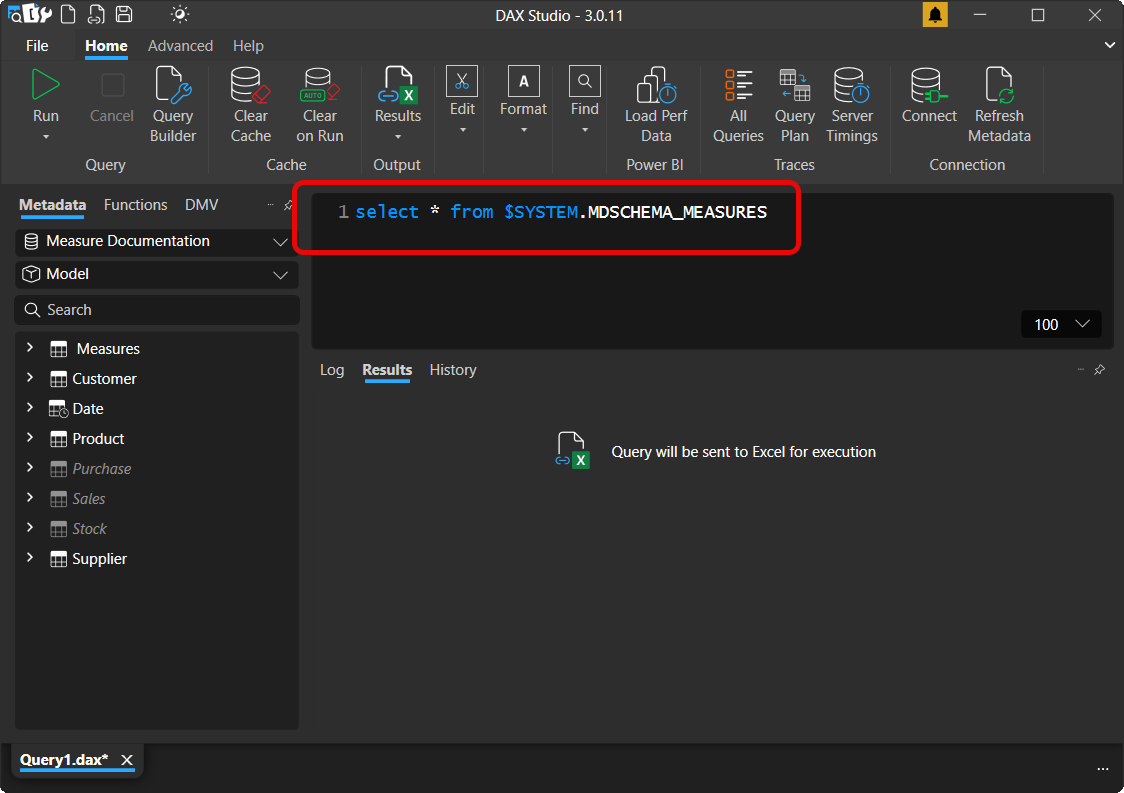Screen dimensions: 1124x793
Task: Toggle the Query Plan trace
Action: point(794,105)
